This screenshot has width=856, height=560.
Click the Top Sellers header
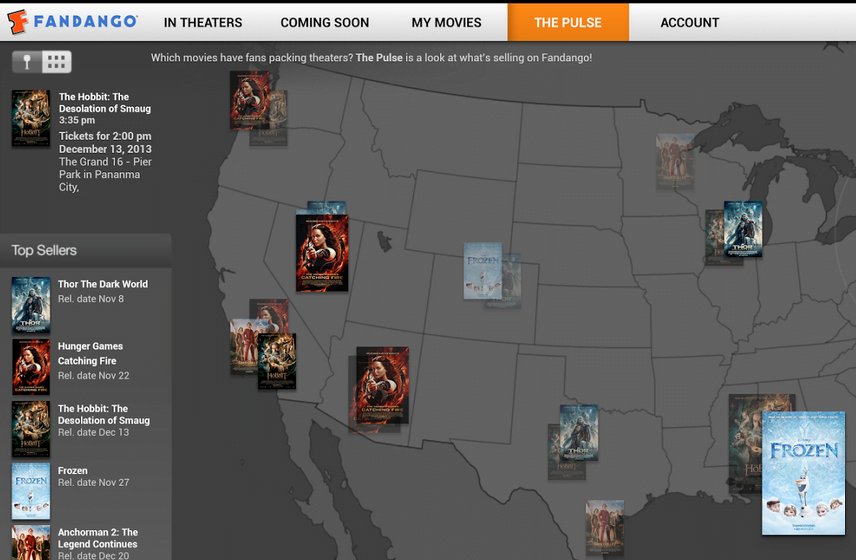point(86,251)
